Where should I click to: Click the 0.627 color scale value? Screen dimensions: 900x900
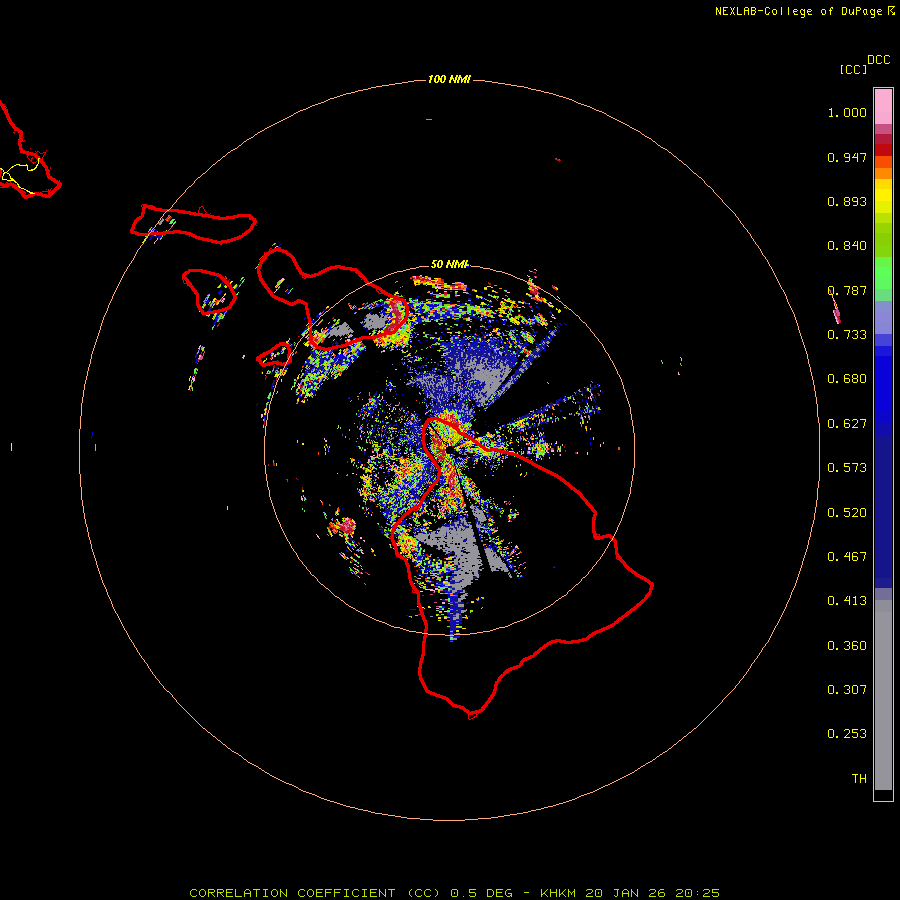[x=847, y=424]
